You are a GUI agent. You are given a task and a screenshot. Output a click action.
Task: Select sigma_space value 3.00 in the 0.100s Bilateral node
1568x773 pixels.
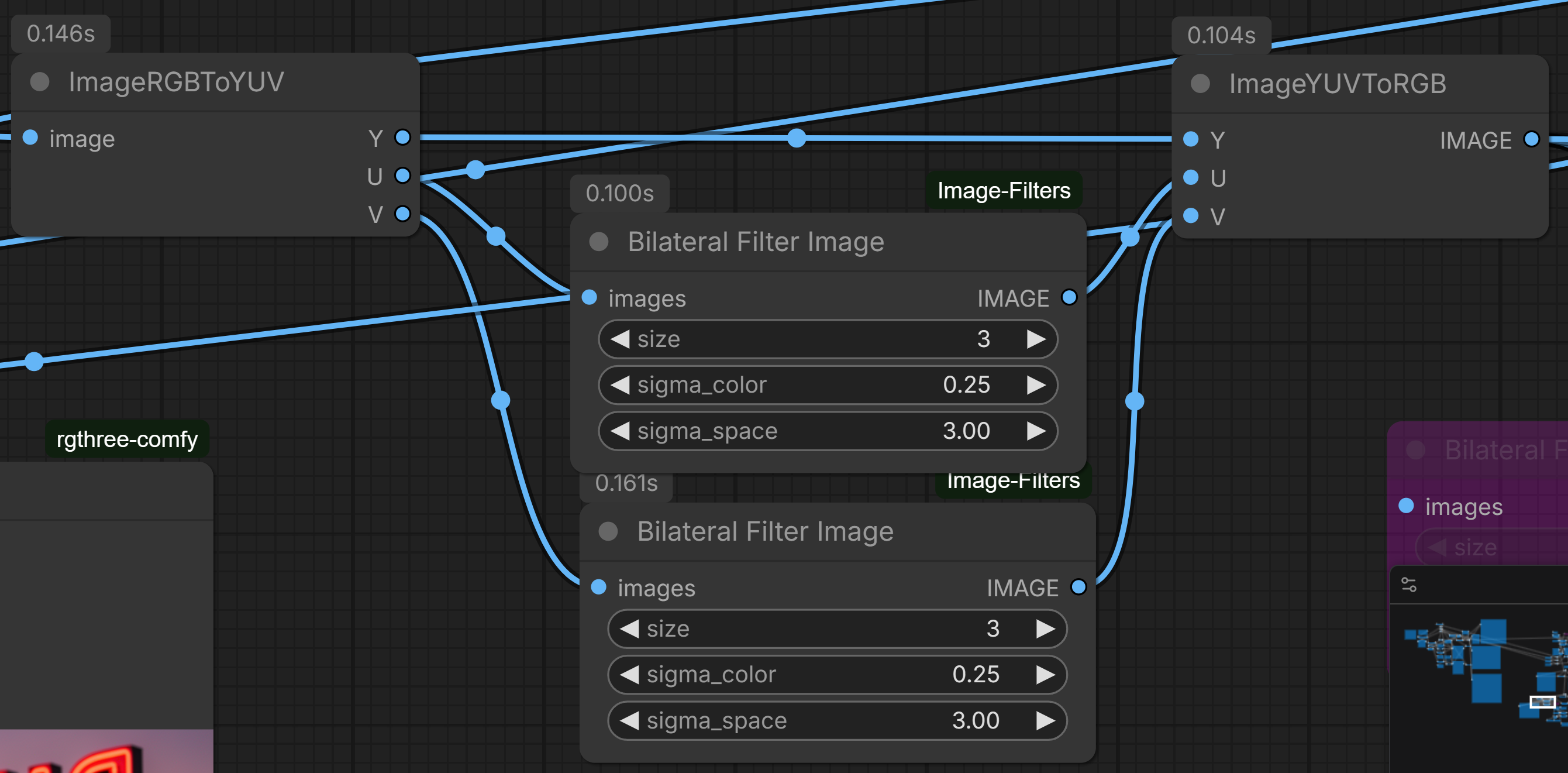(x=967, y=431)
